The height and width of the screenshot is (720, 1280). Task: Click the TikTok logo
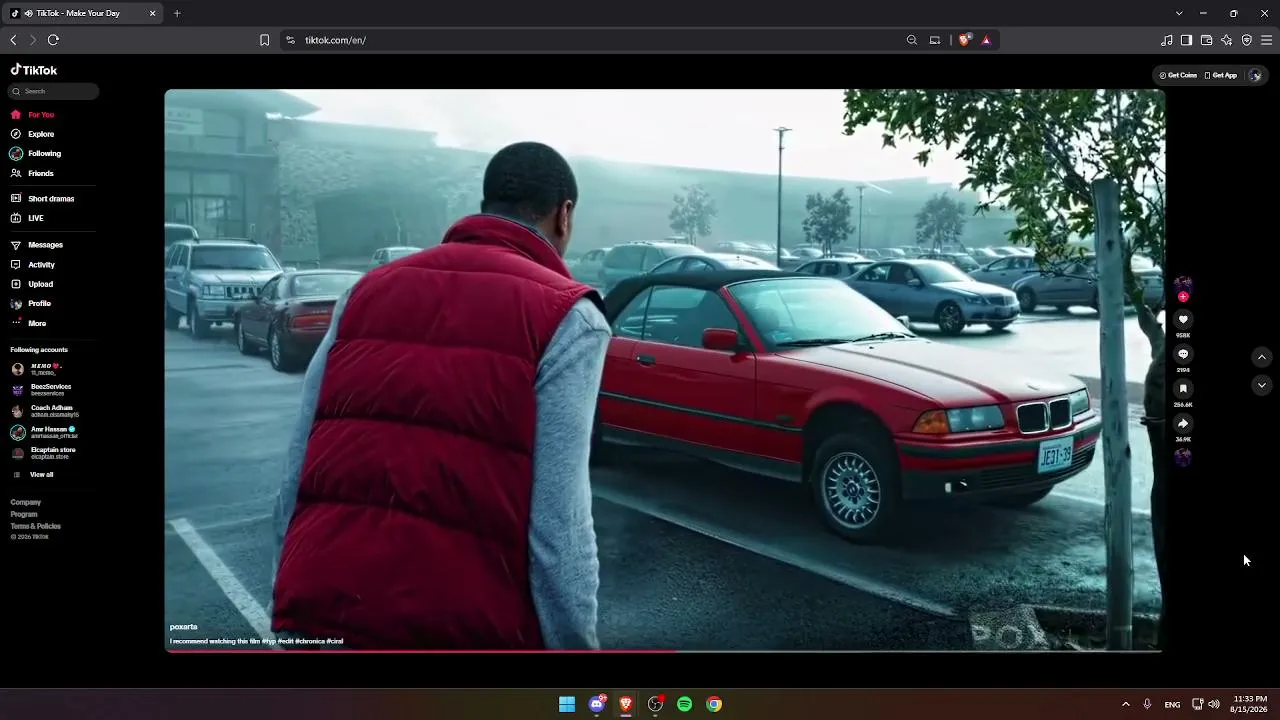(x=34, y=70)
